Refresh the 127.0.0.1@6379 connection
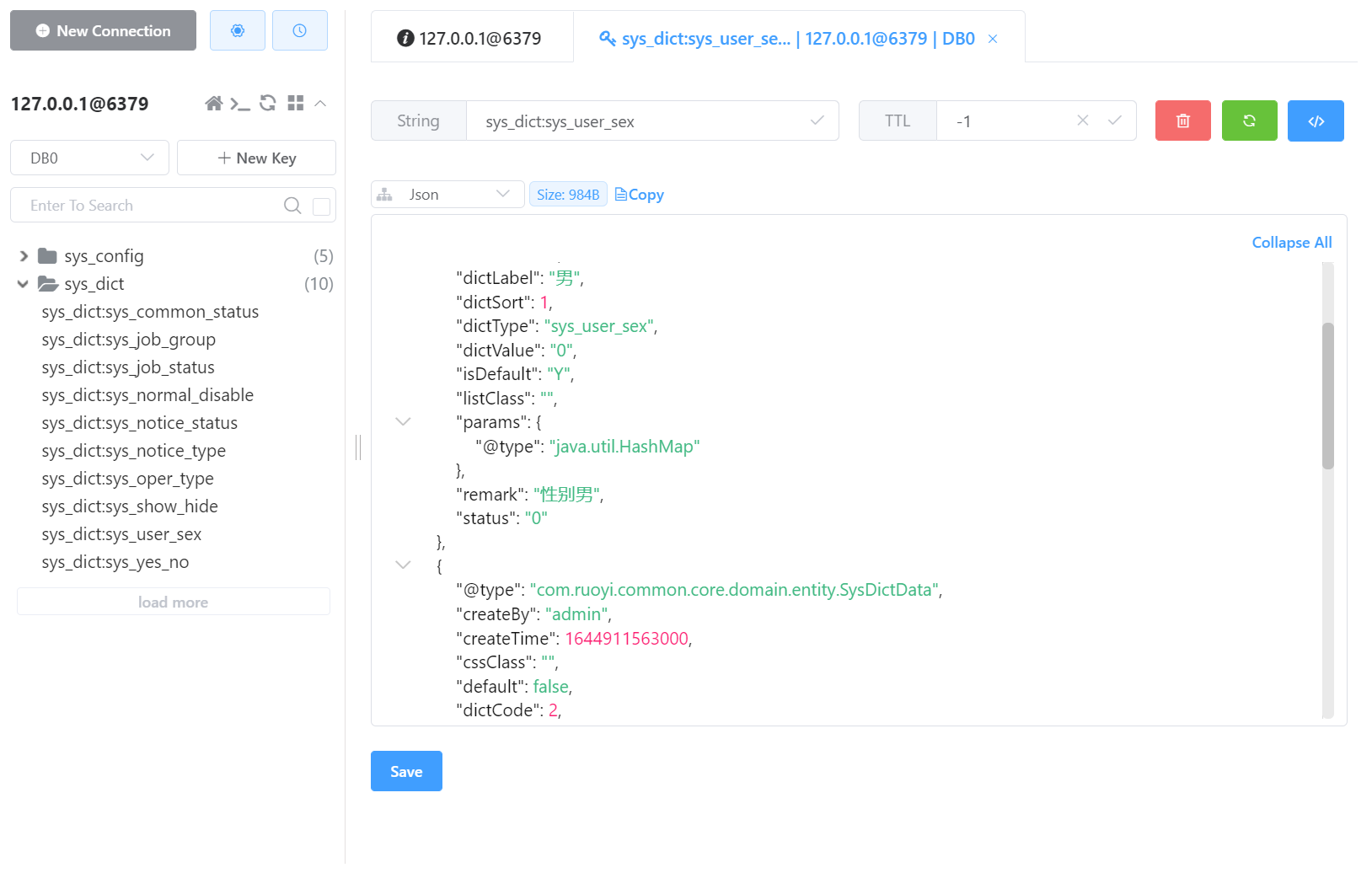Screen dimensions: 1372x873 268,103
